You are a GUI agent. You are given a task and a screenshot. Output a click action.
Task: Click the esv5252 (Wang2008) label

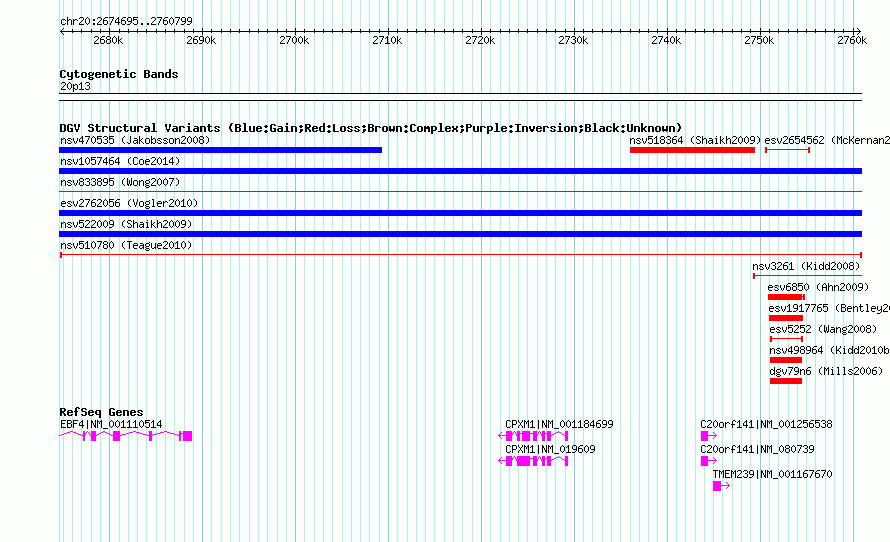tap(823, 329)
